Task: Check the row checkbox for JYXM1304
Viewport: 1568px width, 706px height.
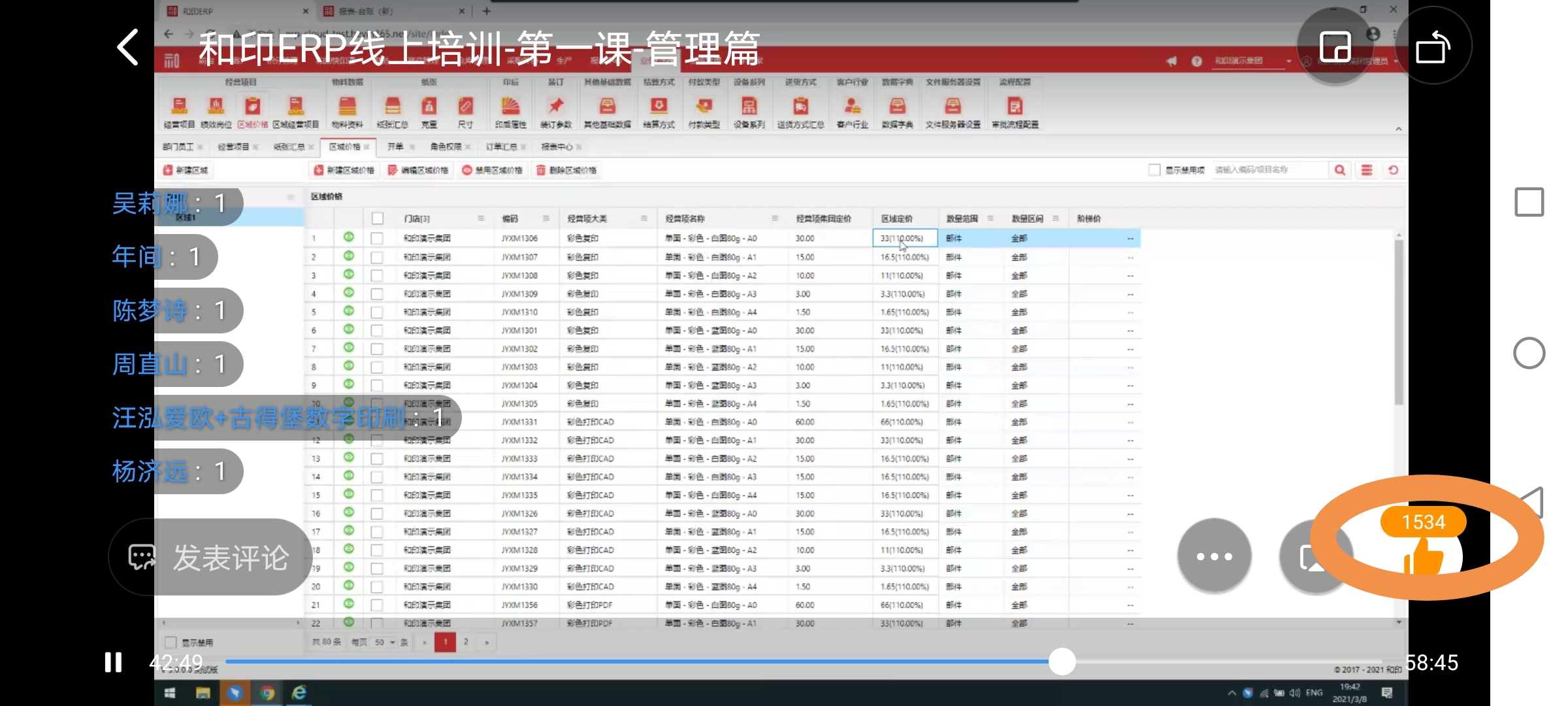Action: pyautogui.click(x=377, y=385)
